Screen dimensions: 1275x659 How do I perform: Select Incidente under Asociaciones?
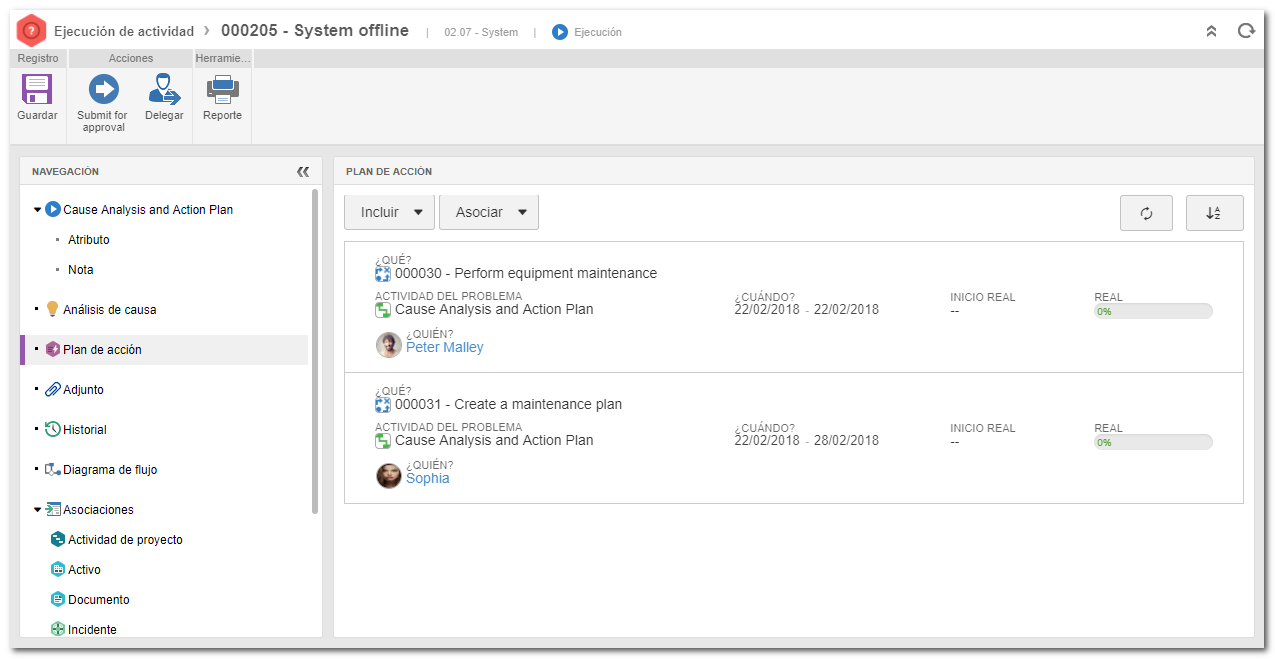pyautogui.click(x=92, y=630)
